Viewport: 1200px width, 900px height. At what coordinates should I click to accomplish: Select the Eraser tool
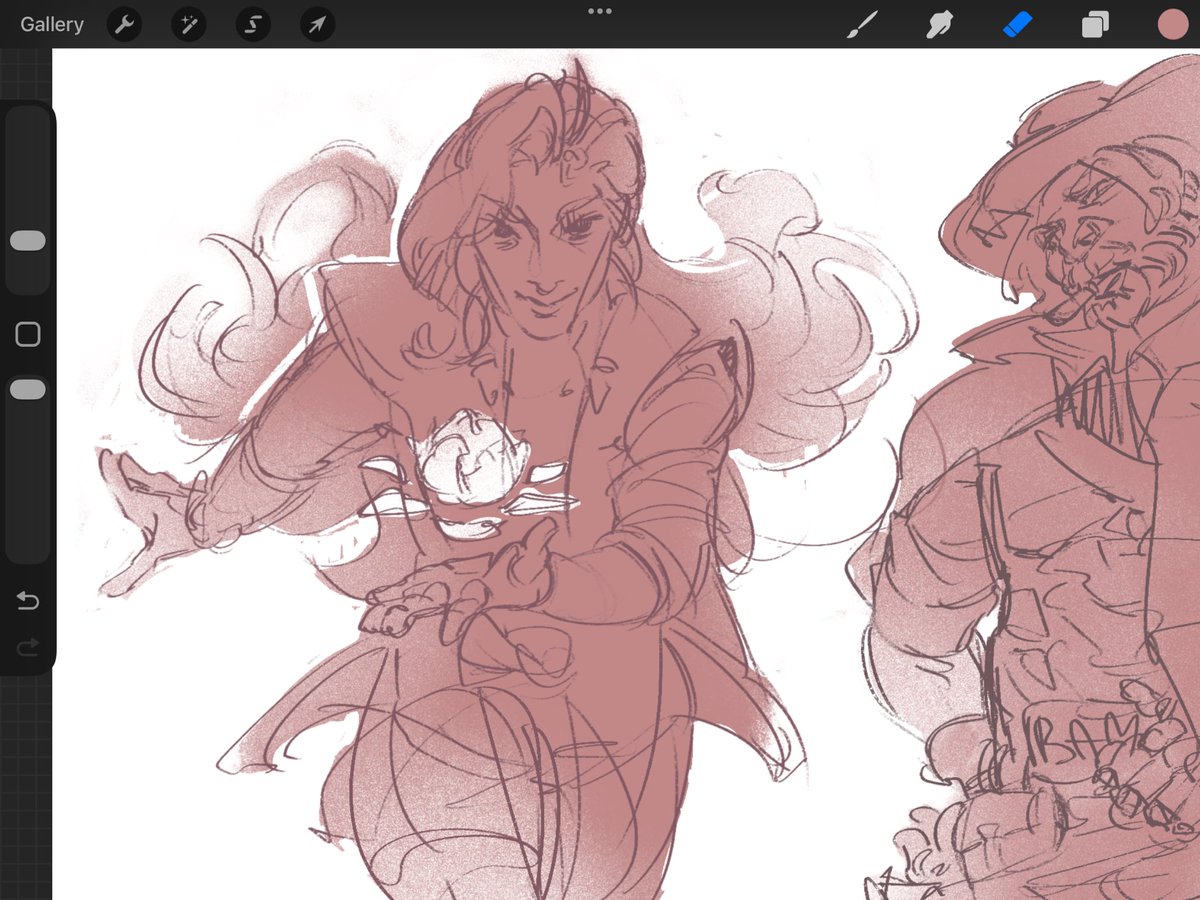point(1017,25)
